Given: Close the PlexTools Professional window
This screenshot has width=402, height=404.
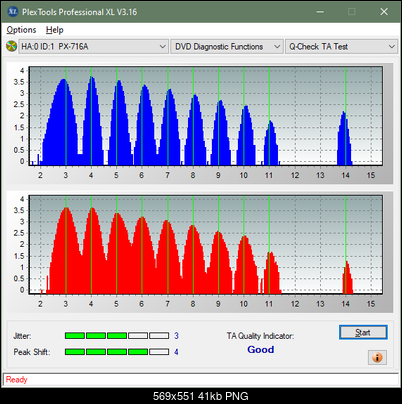Looking at the screenshot, I should tap(384, 12).
